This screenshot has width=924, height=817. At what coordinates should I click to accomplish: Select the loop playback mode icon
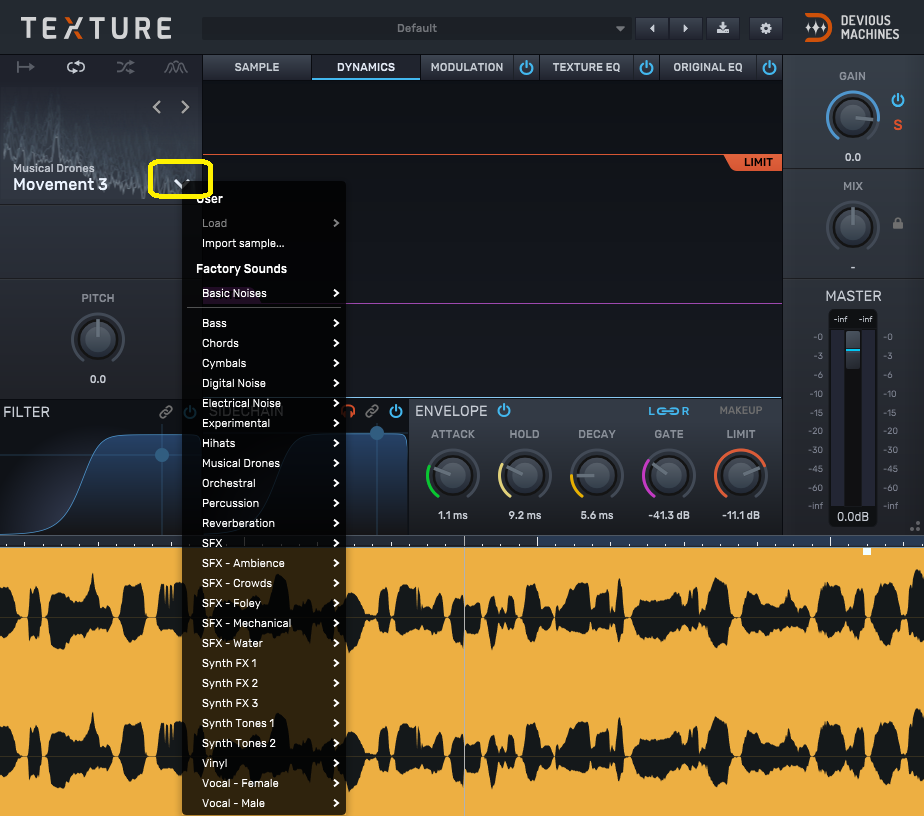(x=75, y=67)
